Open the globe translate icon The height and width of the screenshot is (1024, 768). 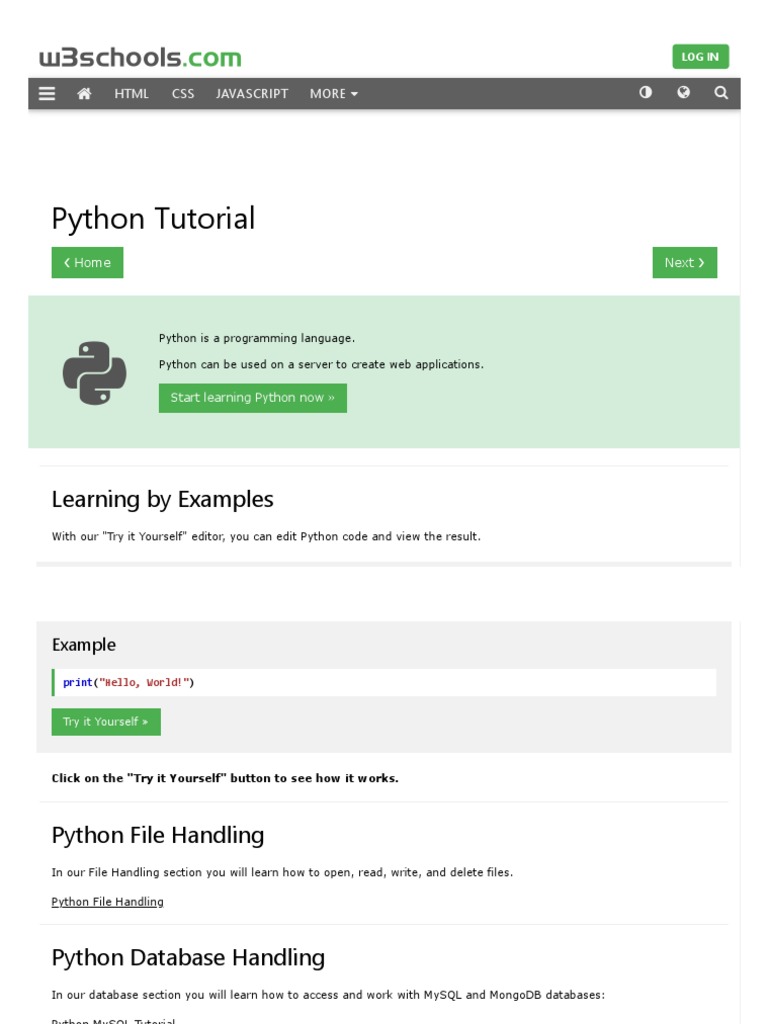click(683, 93)
